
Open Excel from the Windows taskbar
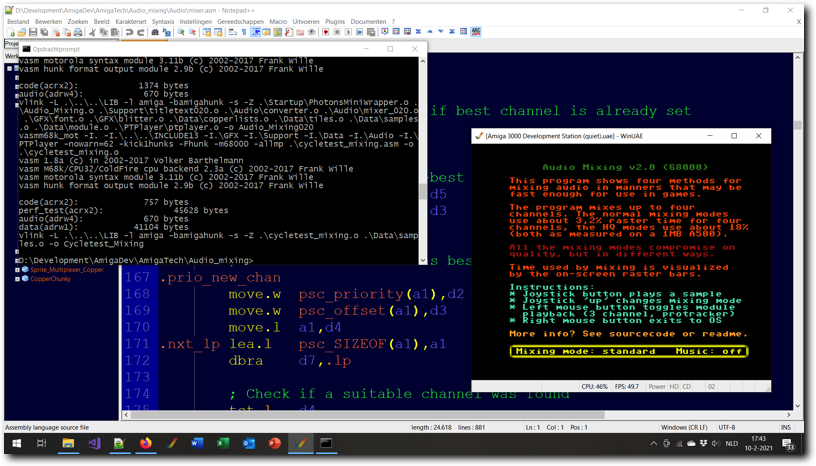[223, 443]
